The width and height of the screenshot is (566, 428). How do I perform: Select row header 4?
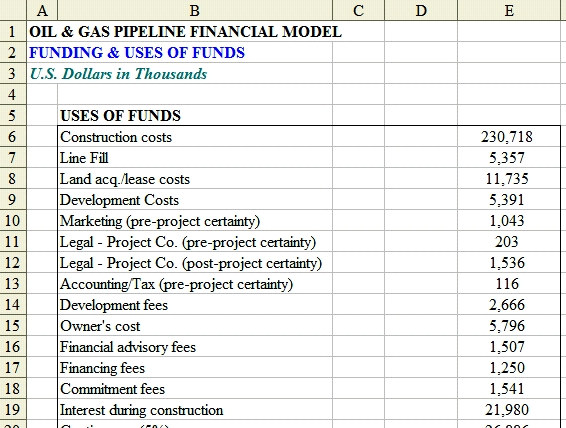click(13, 94)
